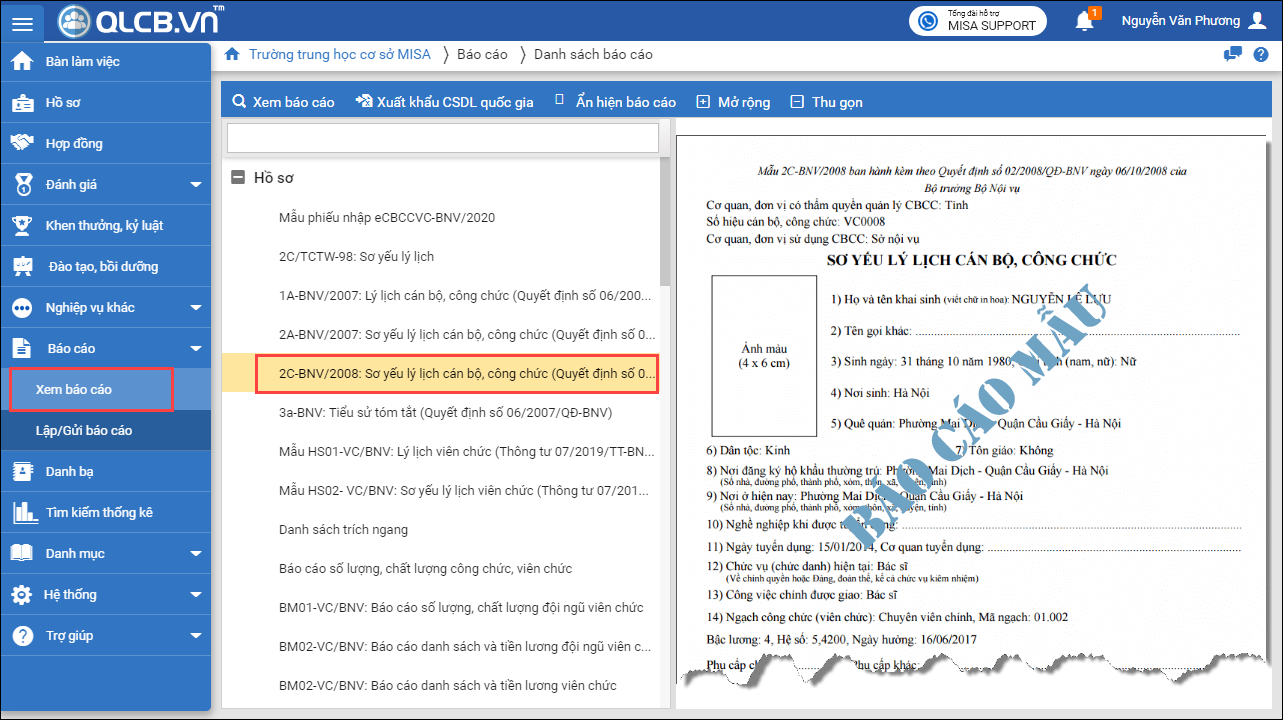Expand the Danh mục sidebar menu
1283x720 pixels.
click(x=196, y=554)
